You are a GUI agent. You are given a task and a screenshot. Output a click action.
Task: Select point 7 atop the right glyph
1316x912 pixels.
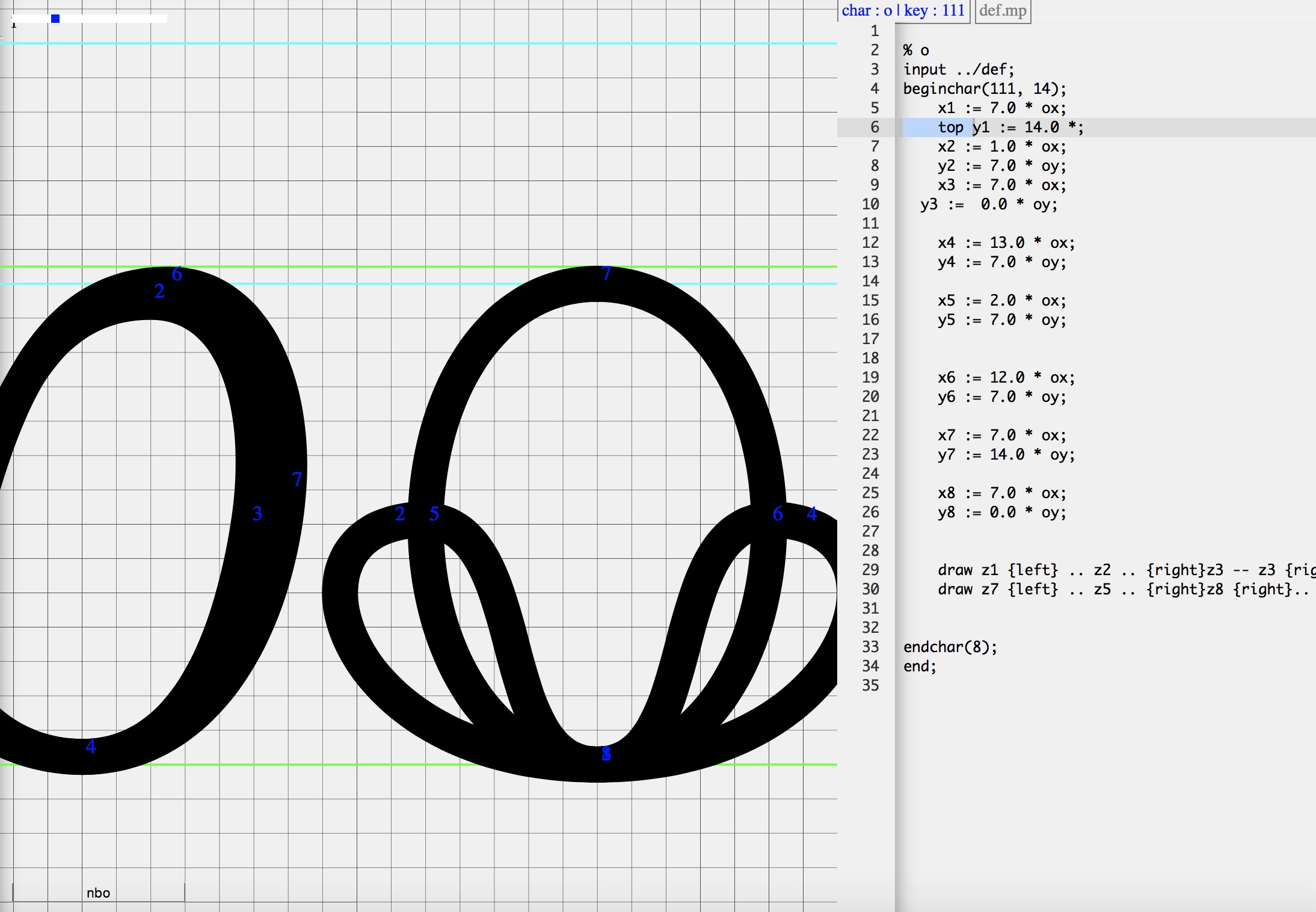click(606, 274)
